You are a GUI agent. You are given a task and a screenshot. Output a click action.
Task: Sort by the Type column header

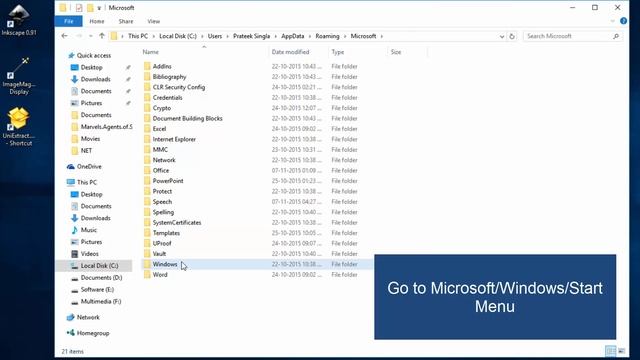coord(338,52)
